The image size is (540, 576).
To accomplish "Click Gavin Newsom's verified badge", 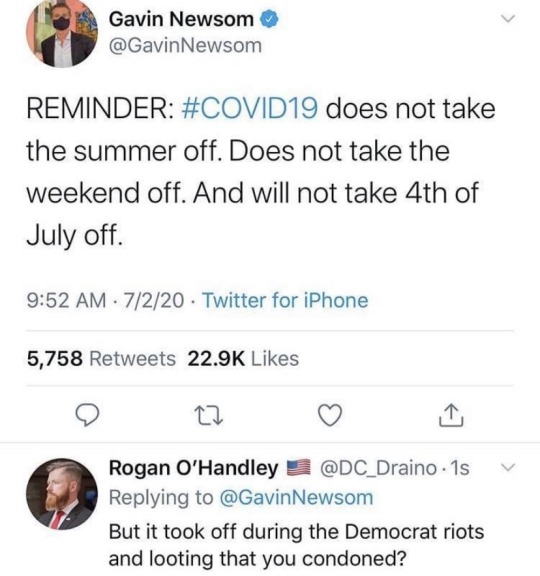I will (x=269, y=19).
